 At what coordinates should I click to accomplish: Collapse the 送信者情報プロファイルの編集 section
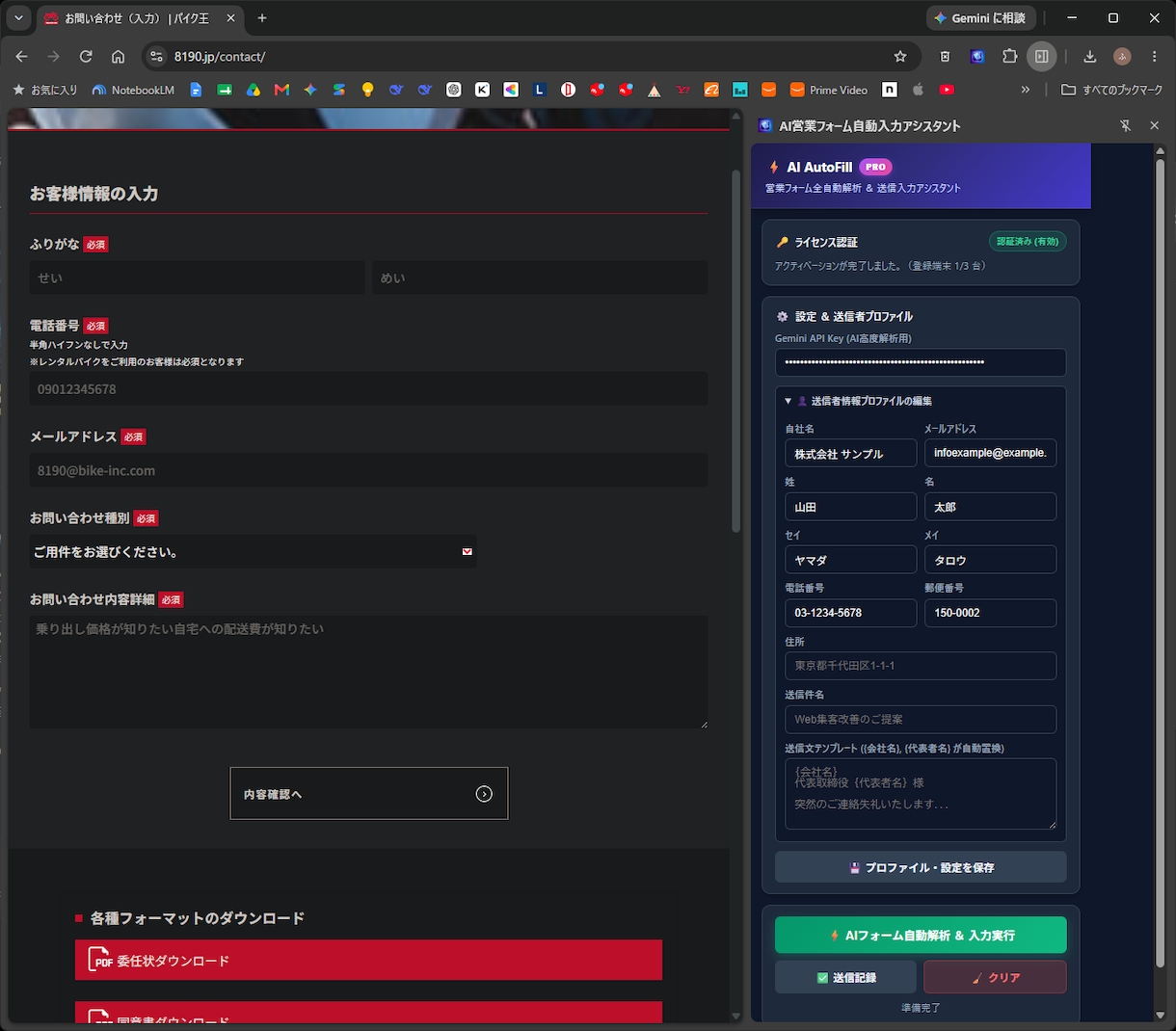(x=858, y=401)
